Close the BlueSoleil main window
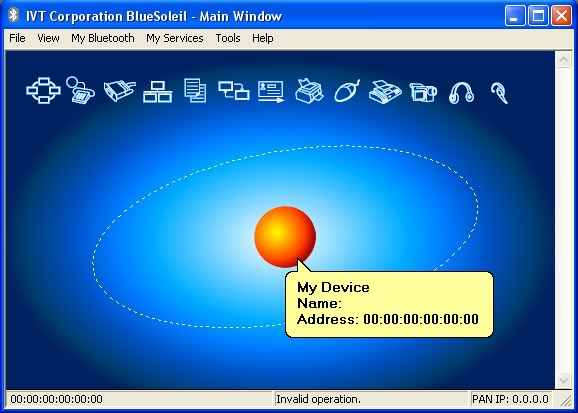The height and width of the screenshot is (413, 578). click(561, 16)
